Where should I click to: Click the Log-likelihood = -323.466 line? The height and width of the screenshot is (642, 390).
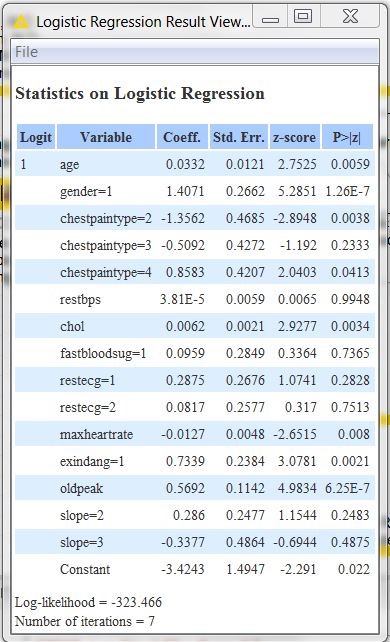point(88,602)
